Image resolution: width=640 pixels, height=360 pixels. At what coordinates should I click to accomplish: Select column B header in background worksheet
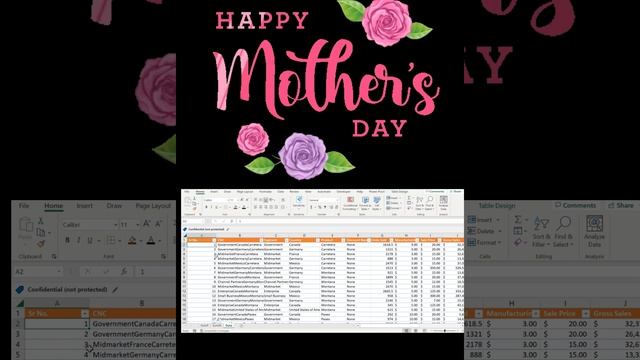tap(133, 303)
